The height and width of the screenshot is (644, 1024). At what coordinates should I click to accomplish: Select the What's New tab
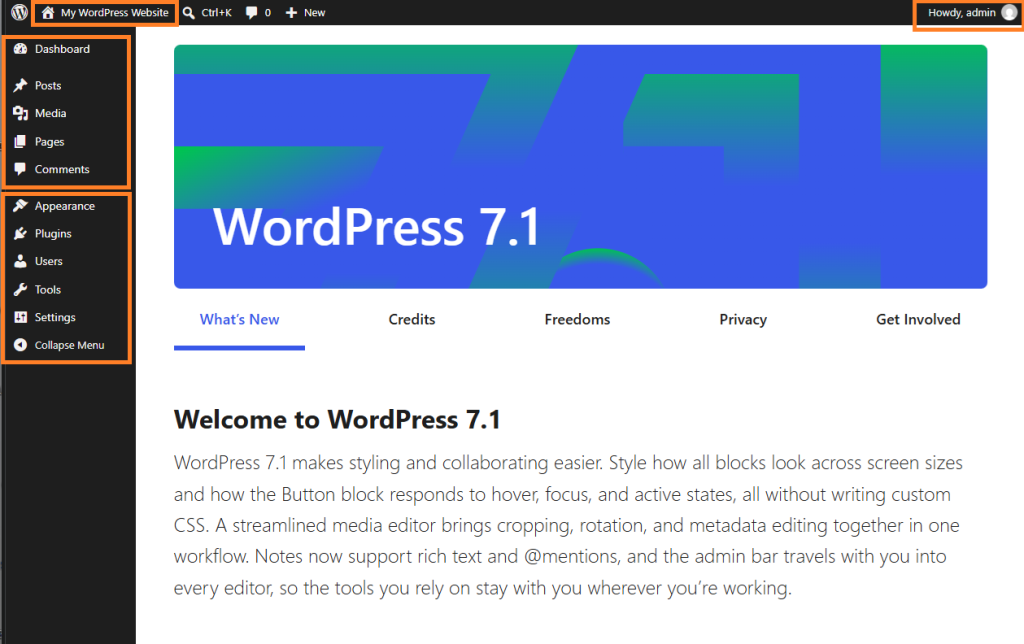click(x=239, y=319)
